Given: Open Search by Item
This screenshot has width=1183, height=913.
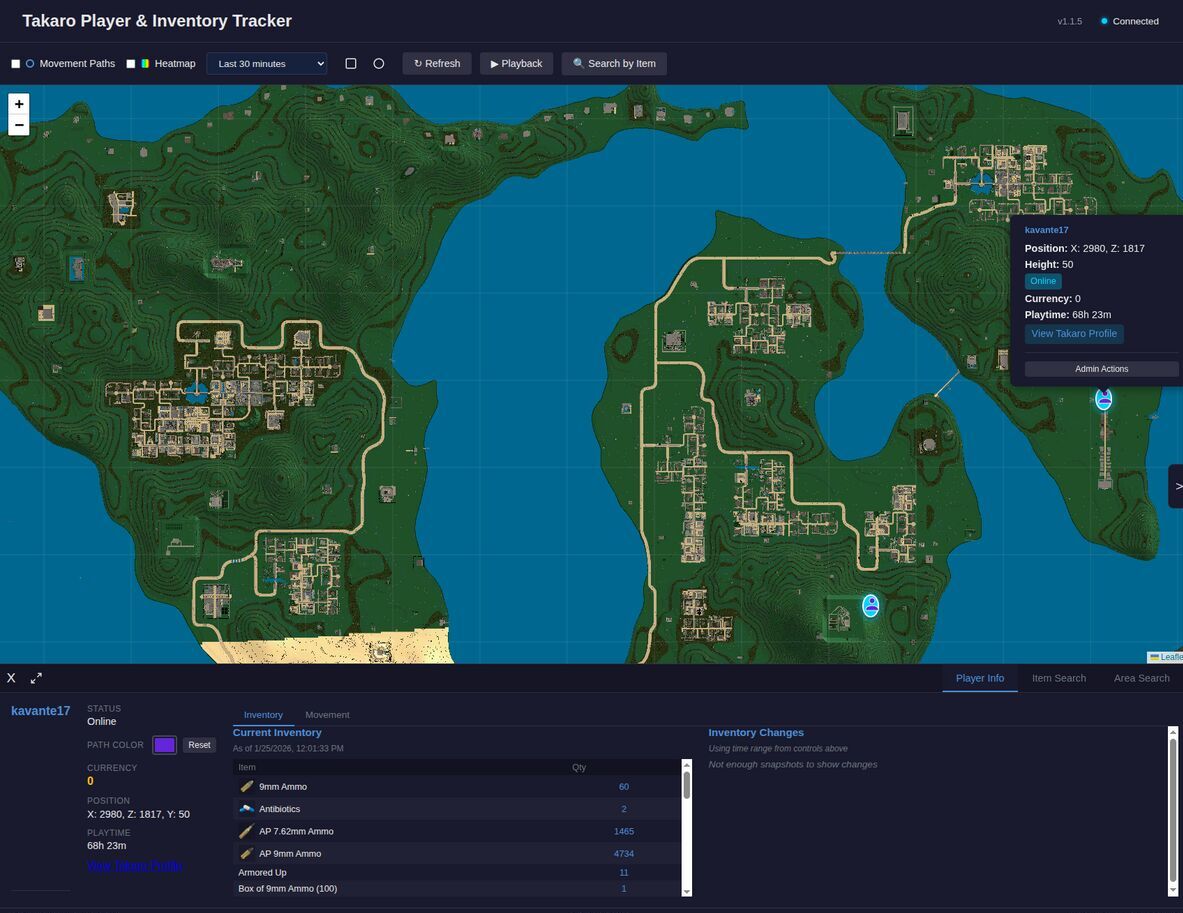Looking at the screenshot, I should click(613, 63).
